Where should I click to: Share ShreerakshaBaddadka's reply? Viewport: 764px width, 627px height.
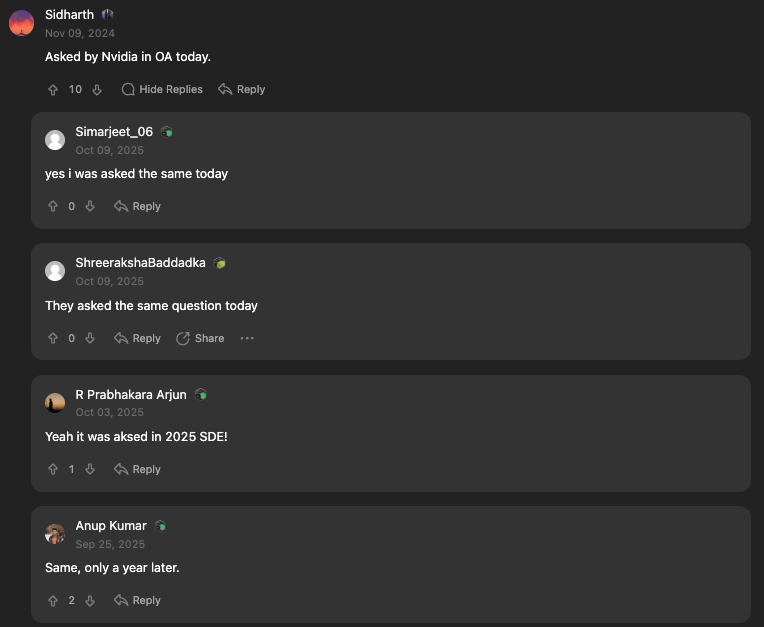[x=200, y=338]
